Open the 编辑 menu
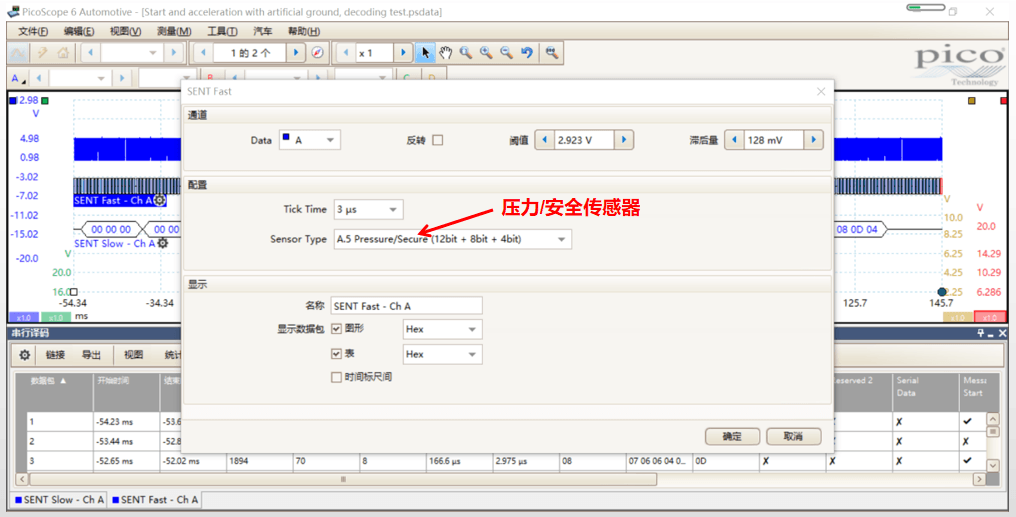Screen dimensions: 1016x517 (79, 31)
